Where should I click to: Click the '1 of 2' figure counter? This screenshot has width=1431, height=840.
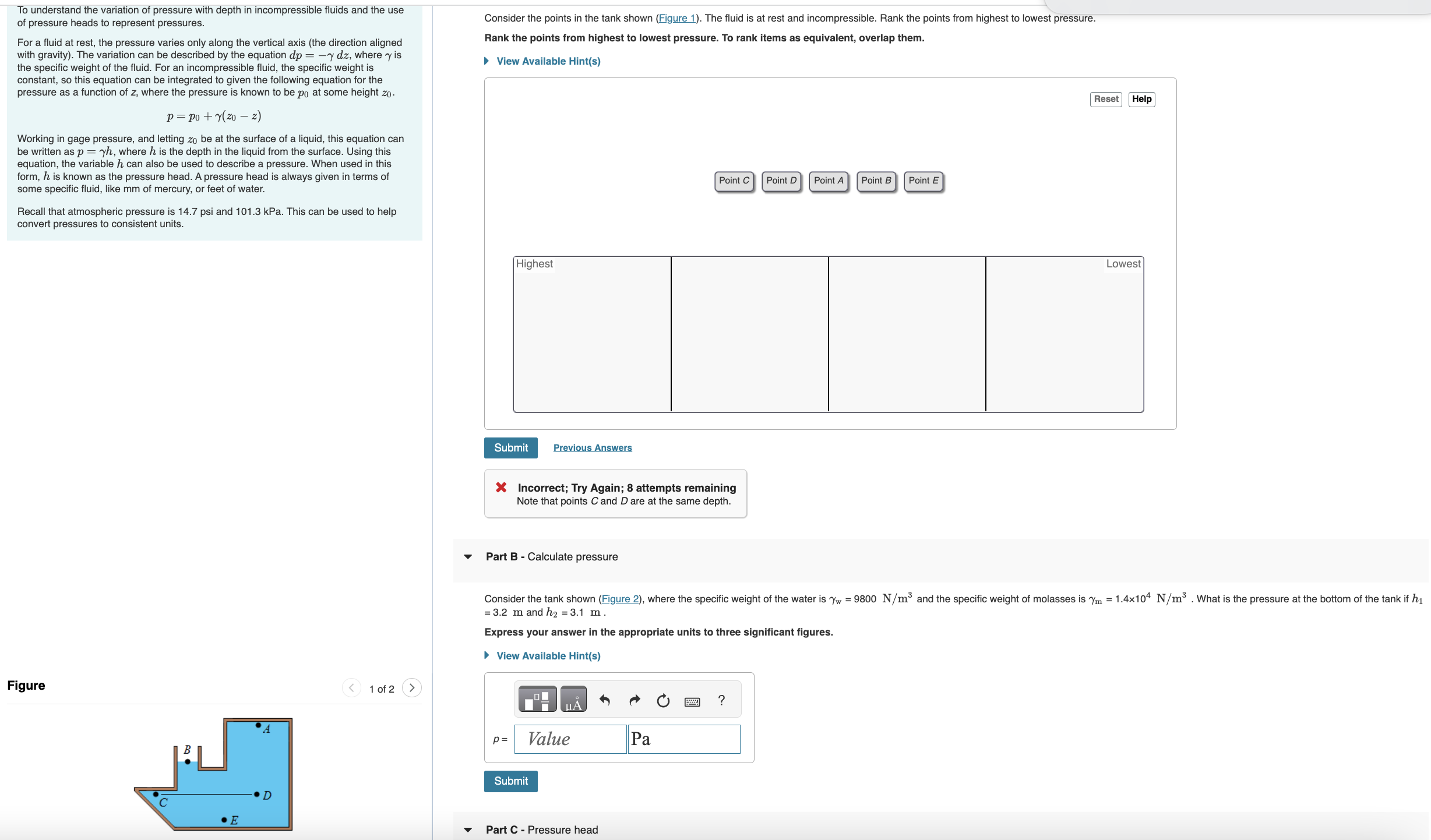coord(382,689)
